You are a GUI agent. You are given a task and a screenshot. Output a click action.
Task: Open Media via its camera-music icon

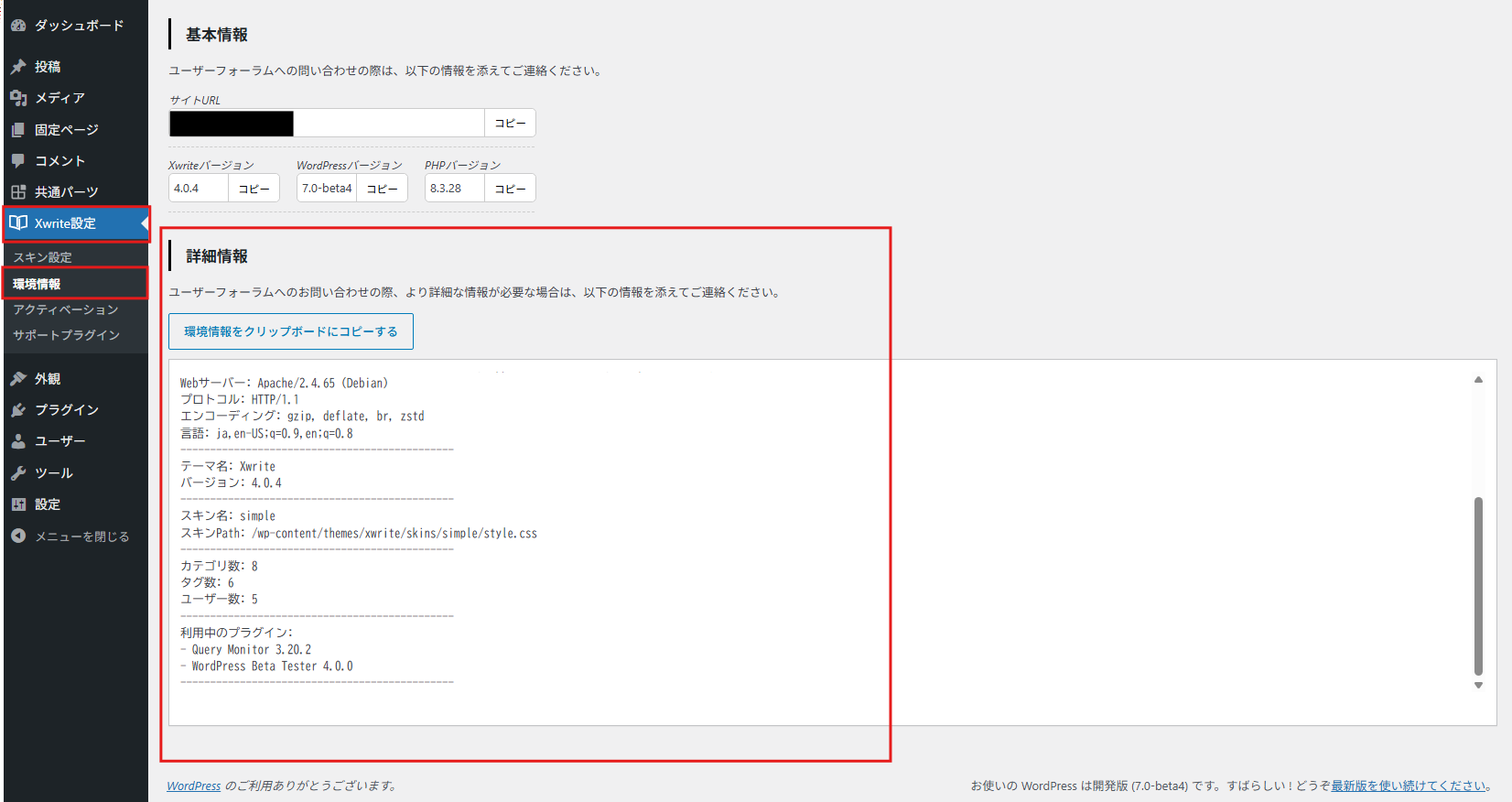click(18, 98)
